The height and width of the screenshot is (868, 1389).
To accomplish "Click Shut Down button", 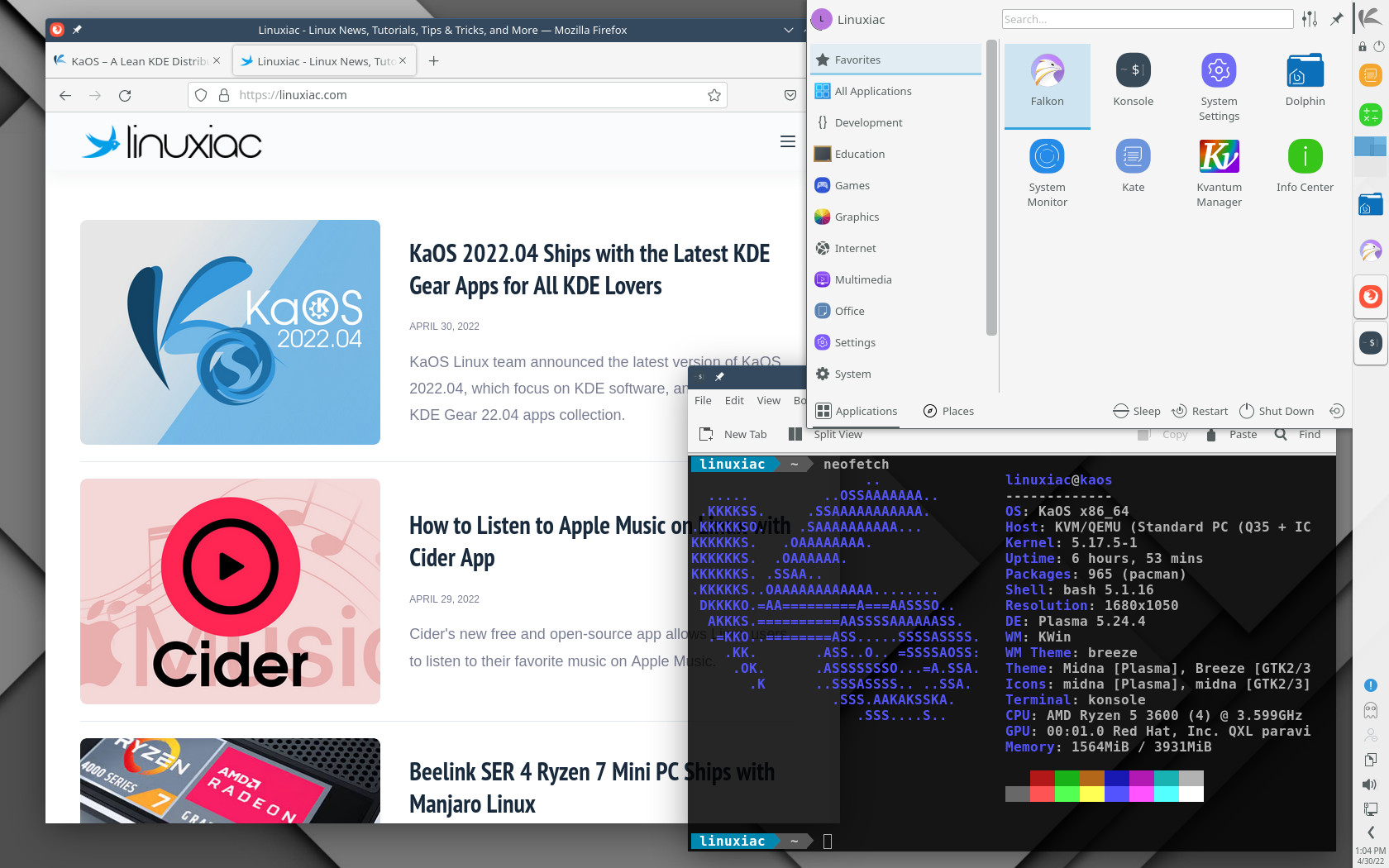I will click(x=1277, y=411).
